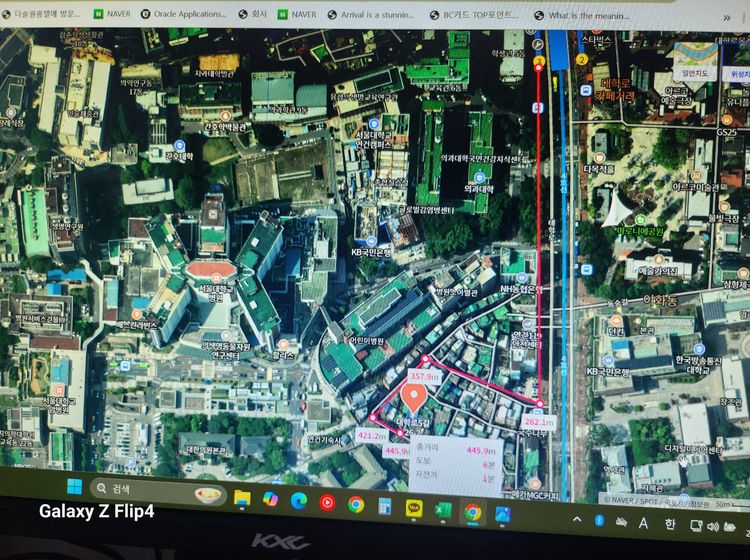Screen dimensions: 750x560
Task: Click the 자전거 1분 bicycle time row
Action: coord(455,478)
